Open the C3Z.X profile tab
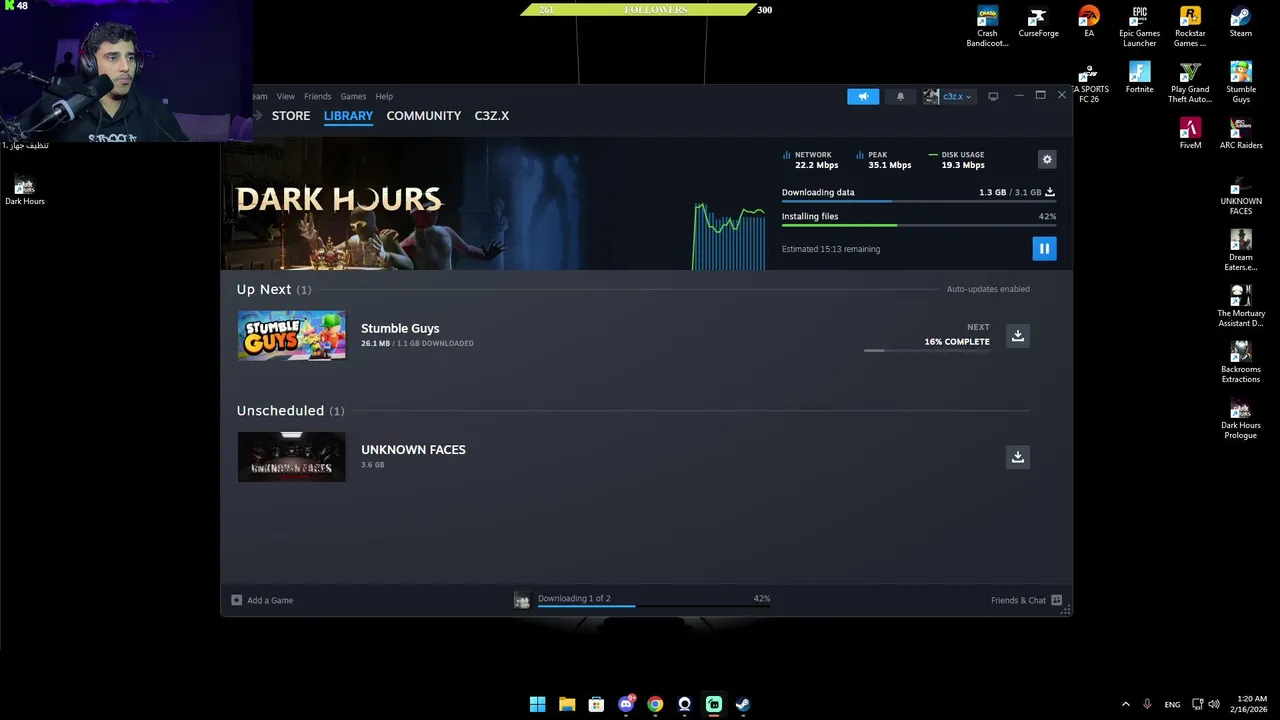1280x720 pixels. (x=492, y=116)
